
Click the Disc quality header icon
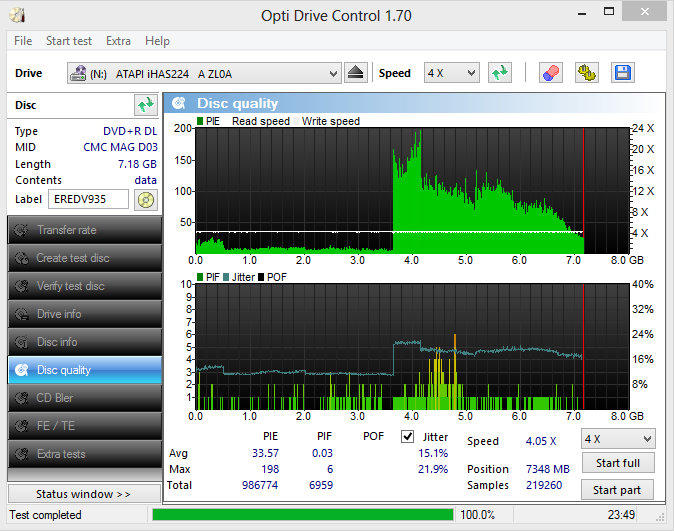point(179,103)
